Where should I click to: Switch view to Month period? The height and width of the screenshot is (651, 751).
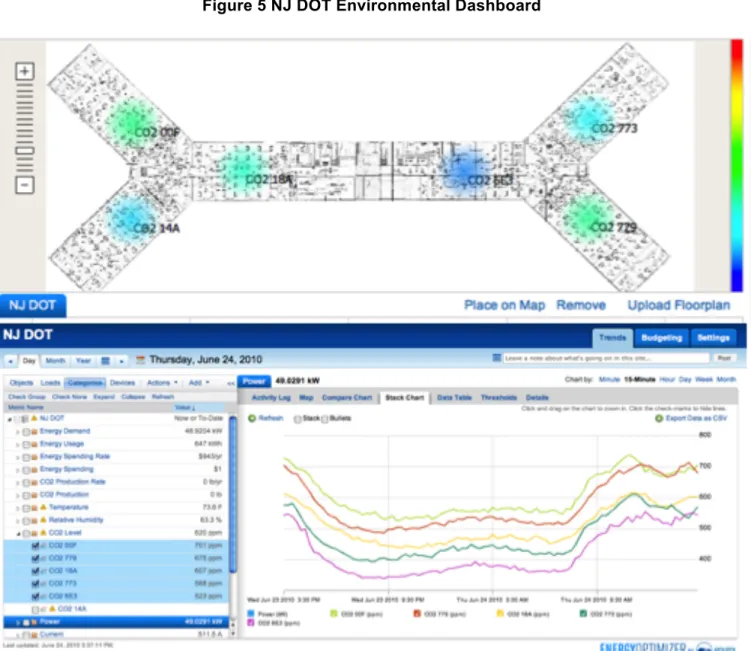(x=55, y=361)
